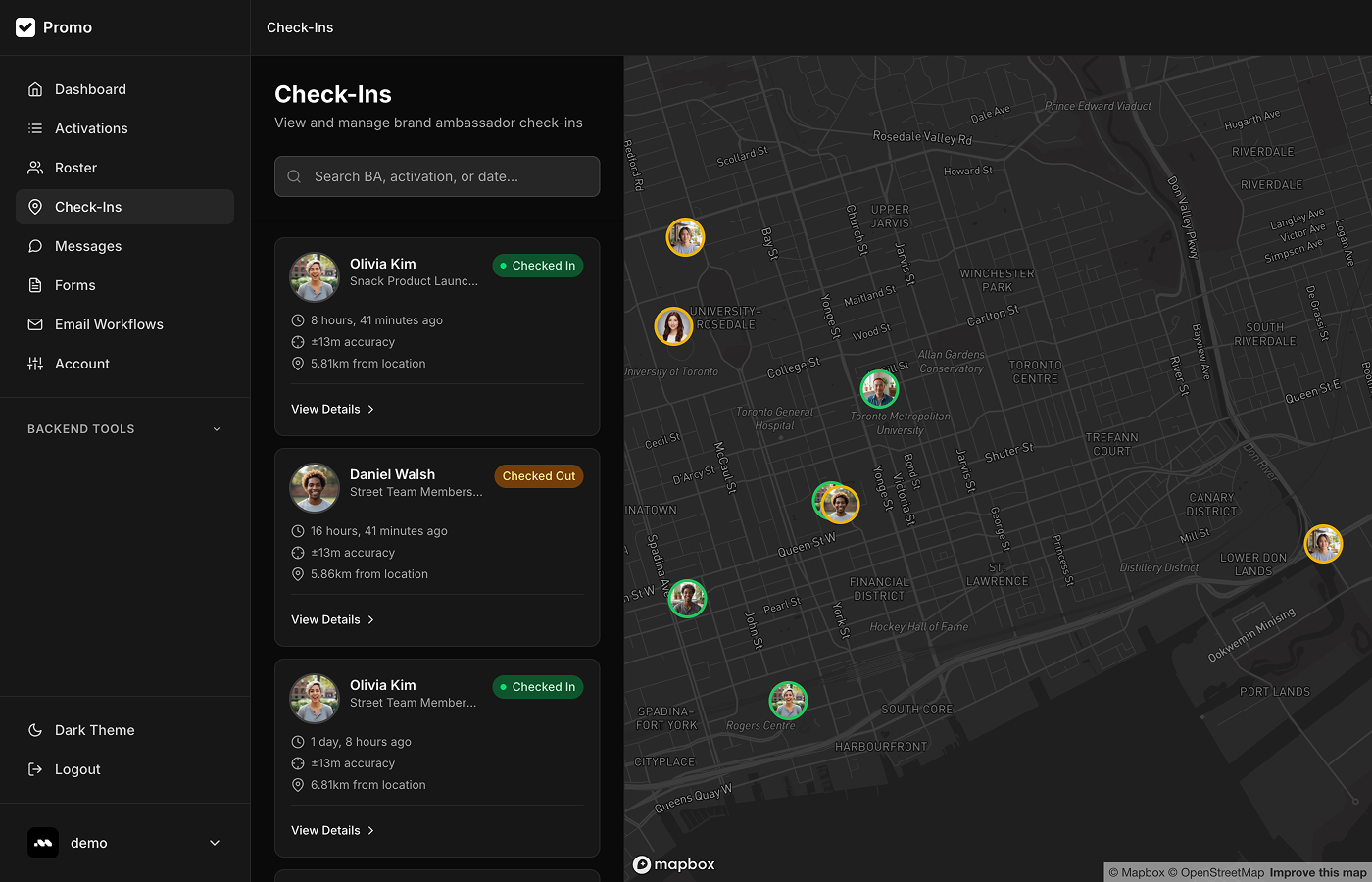Expand View Details for Daniel Walsh

click(331, 619)
